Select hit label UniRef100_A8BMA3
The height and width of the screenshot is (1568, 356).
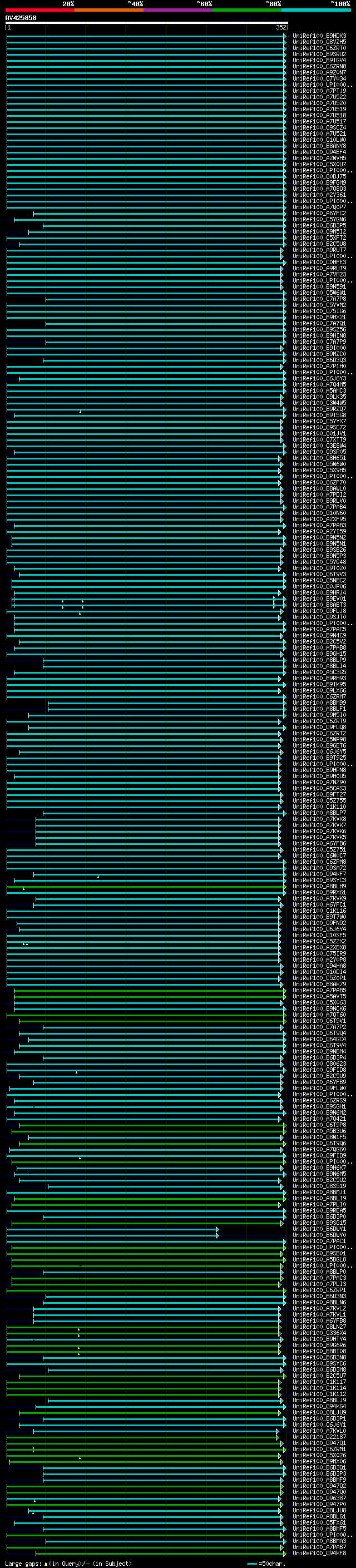click(x=319, y=1541)
